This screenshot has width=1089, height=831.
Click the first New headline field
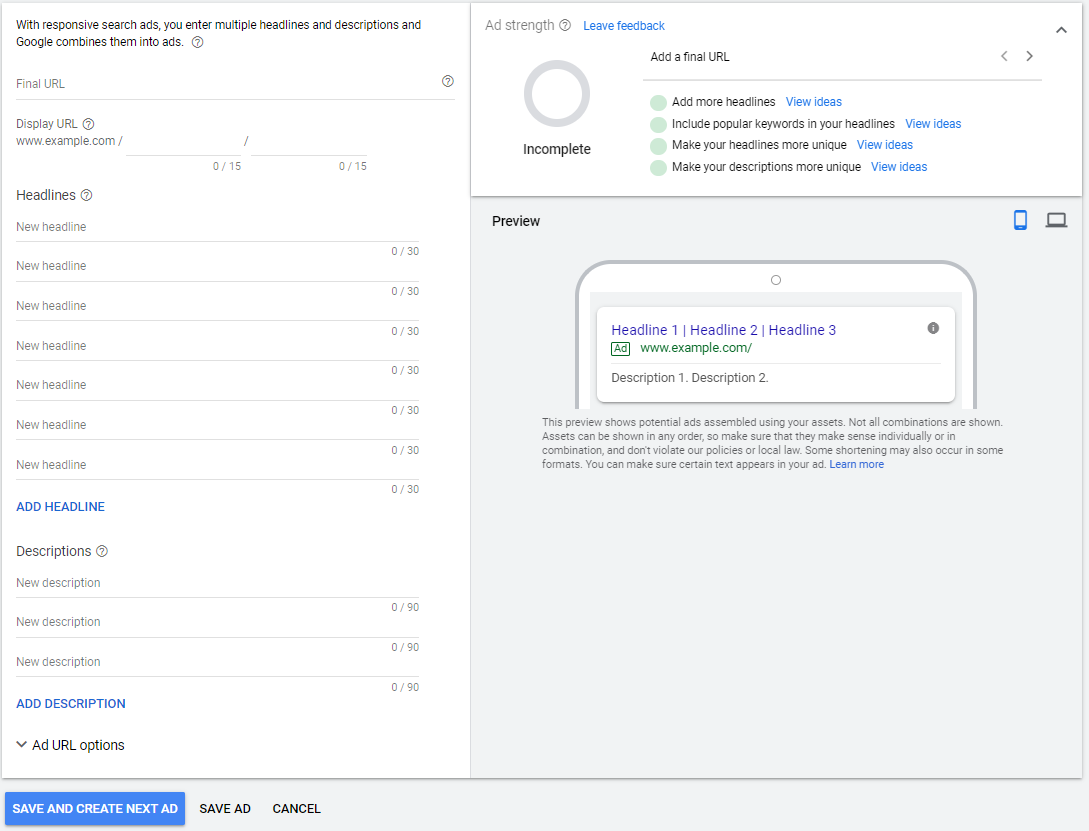[217, 227]
